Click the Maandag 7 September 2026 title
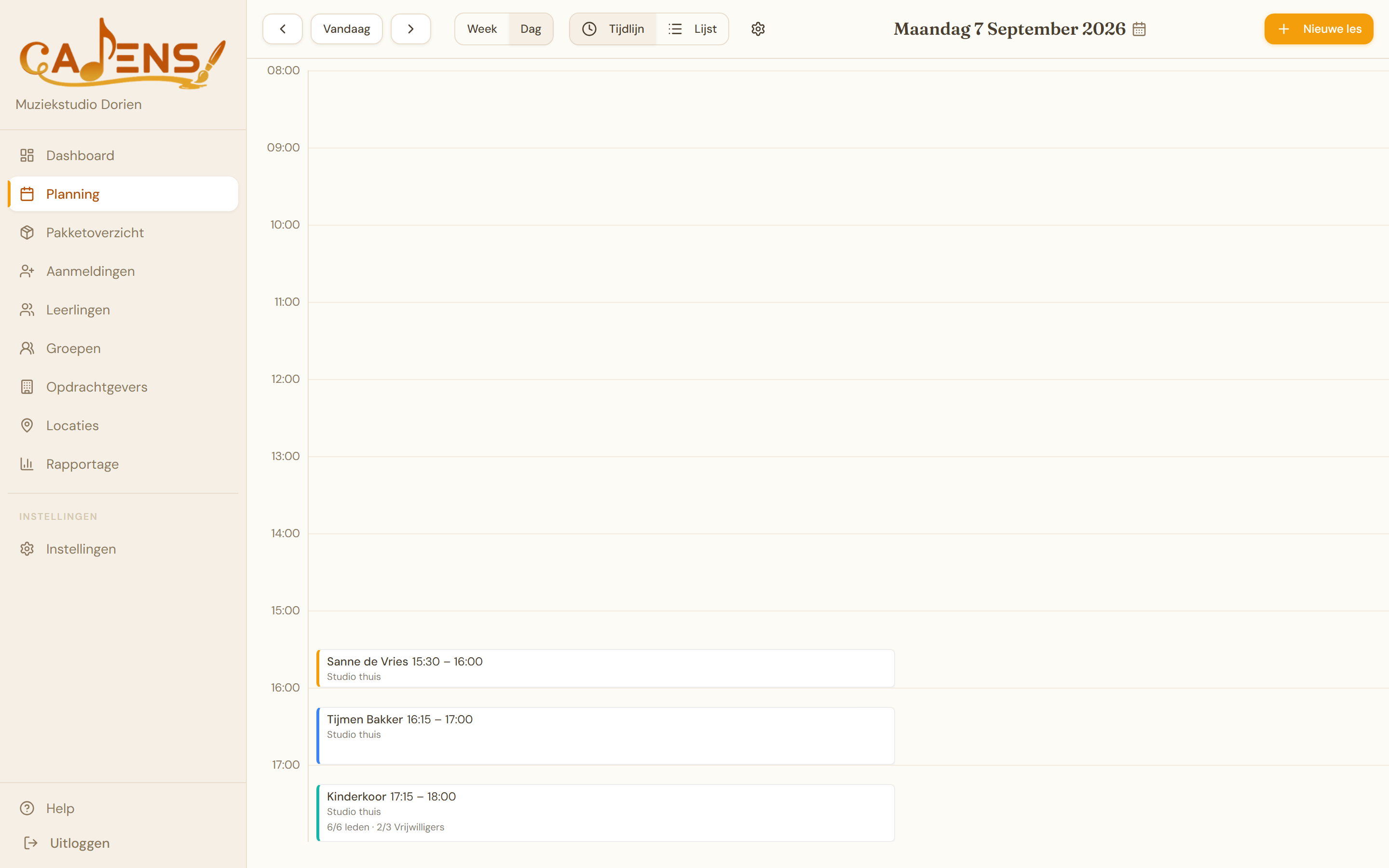 (1009, 29)
